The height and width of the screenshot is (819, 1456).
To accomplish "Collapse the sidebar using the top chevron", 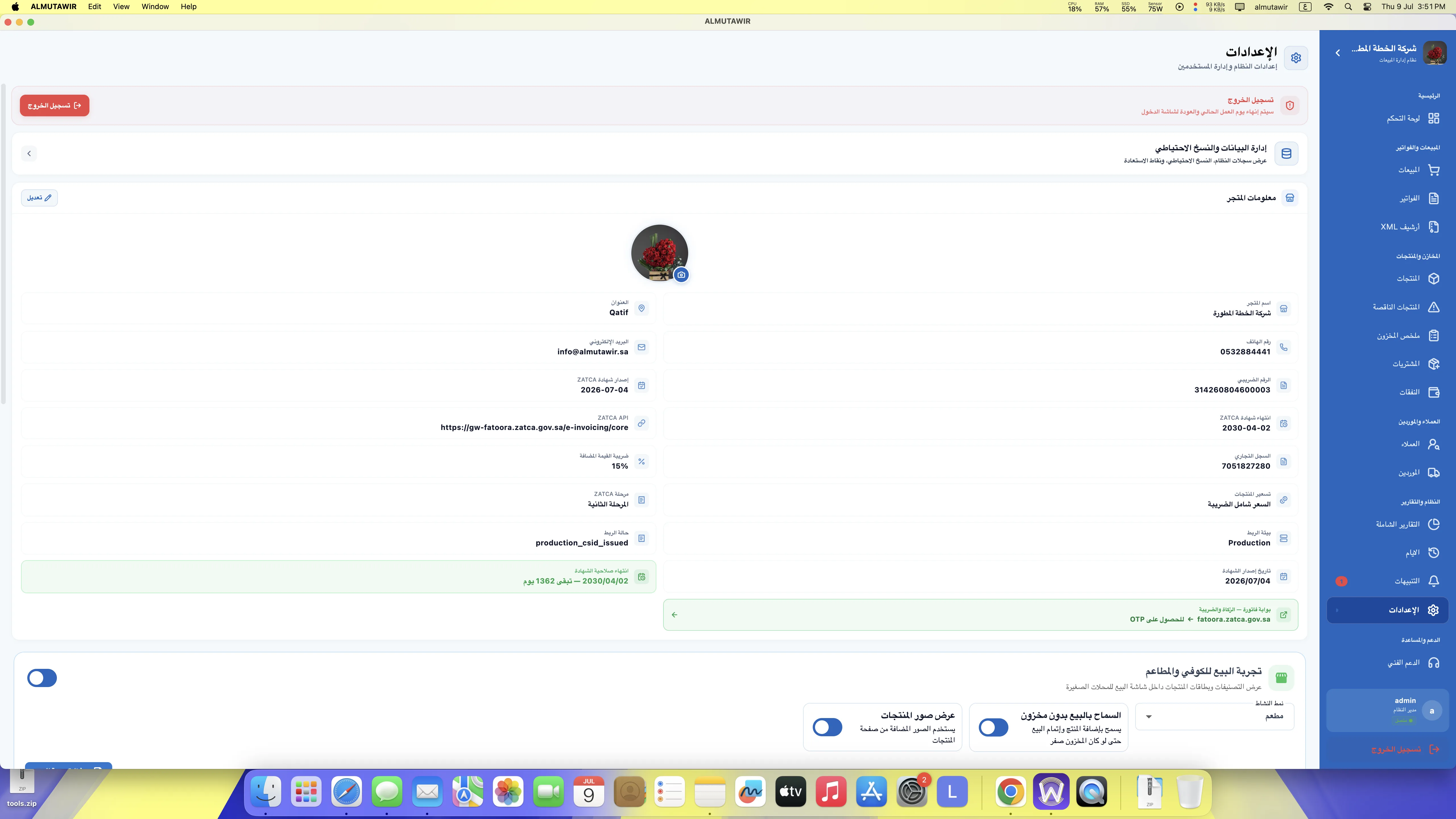I will [1337, 53].
